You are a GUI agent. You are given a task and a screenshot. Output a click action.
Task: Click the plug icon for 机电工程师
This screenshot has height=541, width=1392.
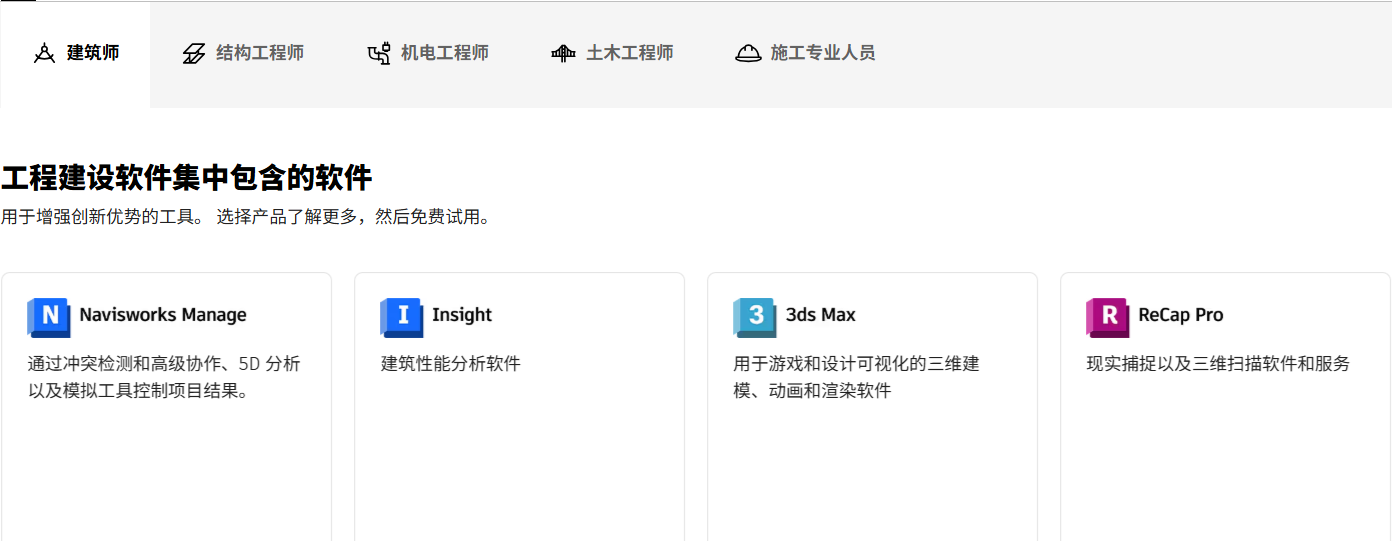(379, 54)
